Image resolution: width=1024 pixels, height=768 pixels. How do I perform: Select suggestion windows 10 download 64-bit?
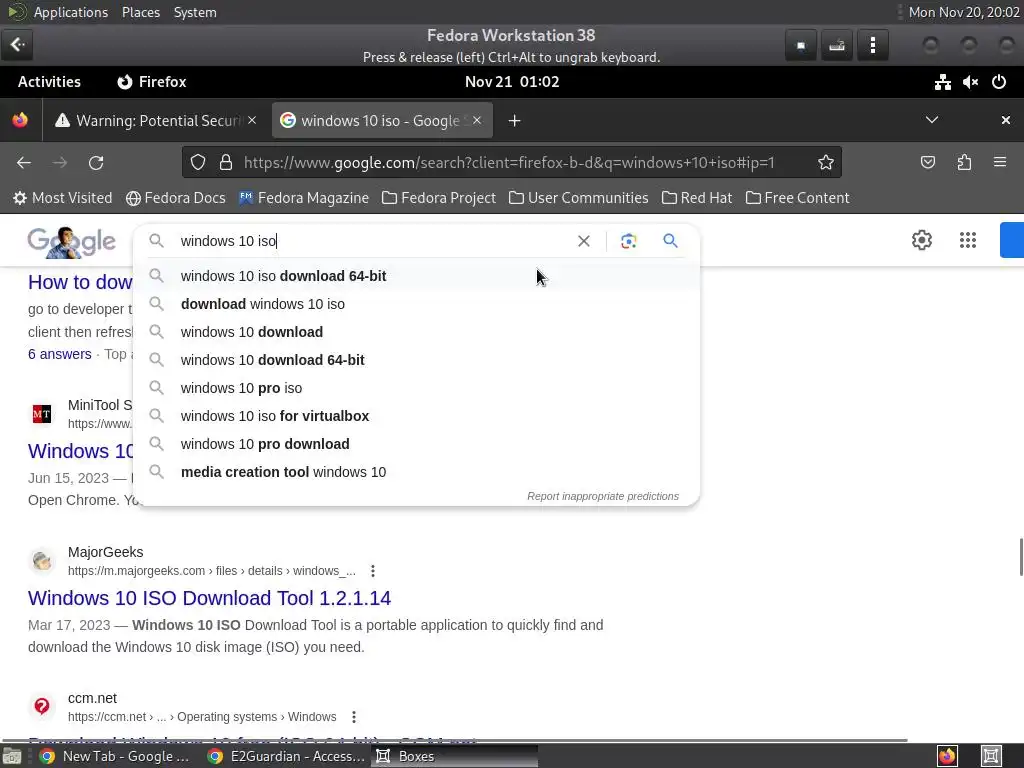pyautogui.click(x=417, y=360)
